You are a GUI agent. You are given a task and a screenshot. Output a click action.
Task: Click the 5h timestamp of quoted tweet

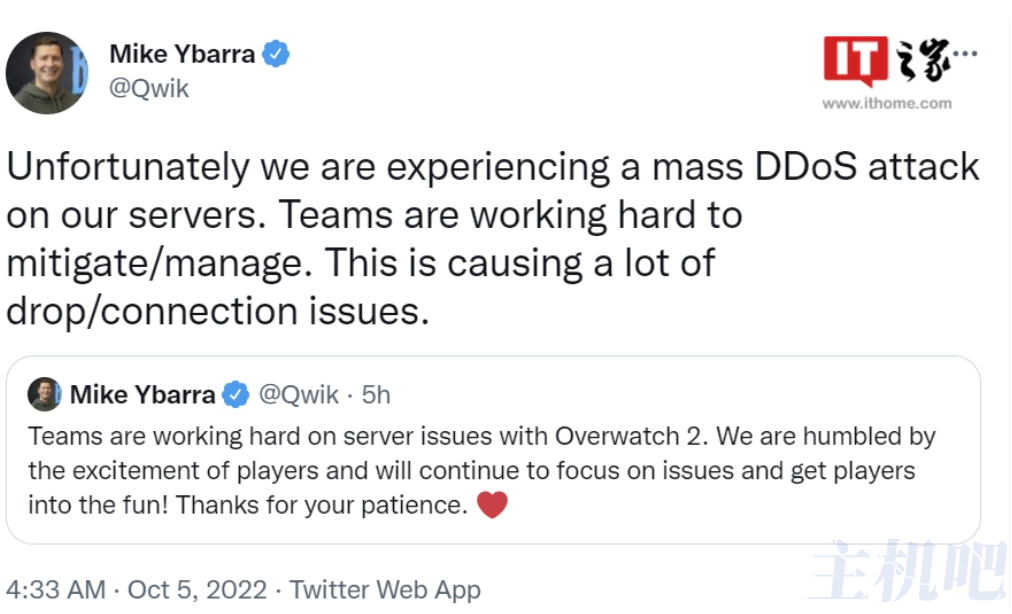point(376,394)
